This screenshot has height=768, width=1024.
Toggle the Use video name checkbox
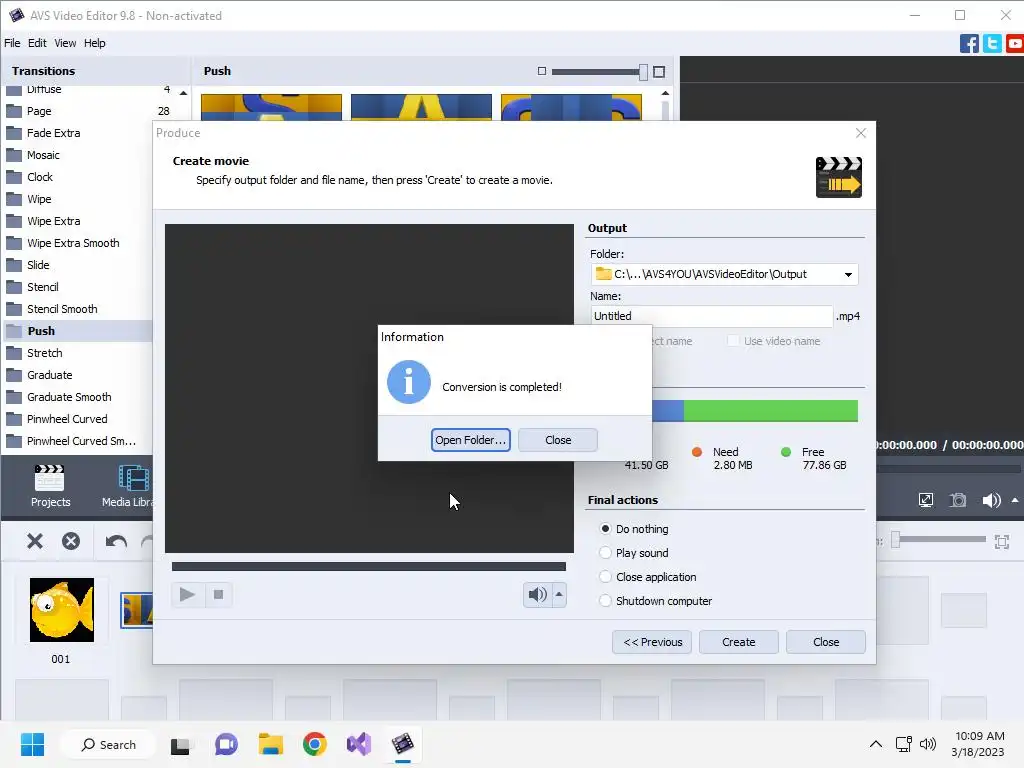click(x=733, y=341)
